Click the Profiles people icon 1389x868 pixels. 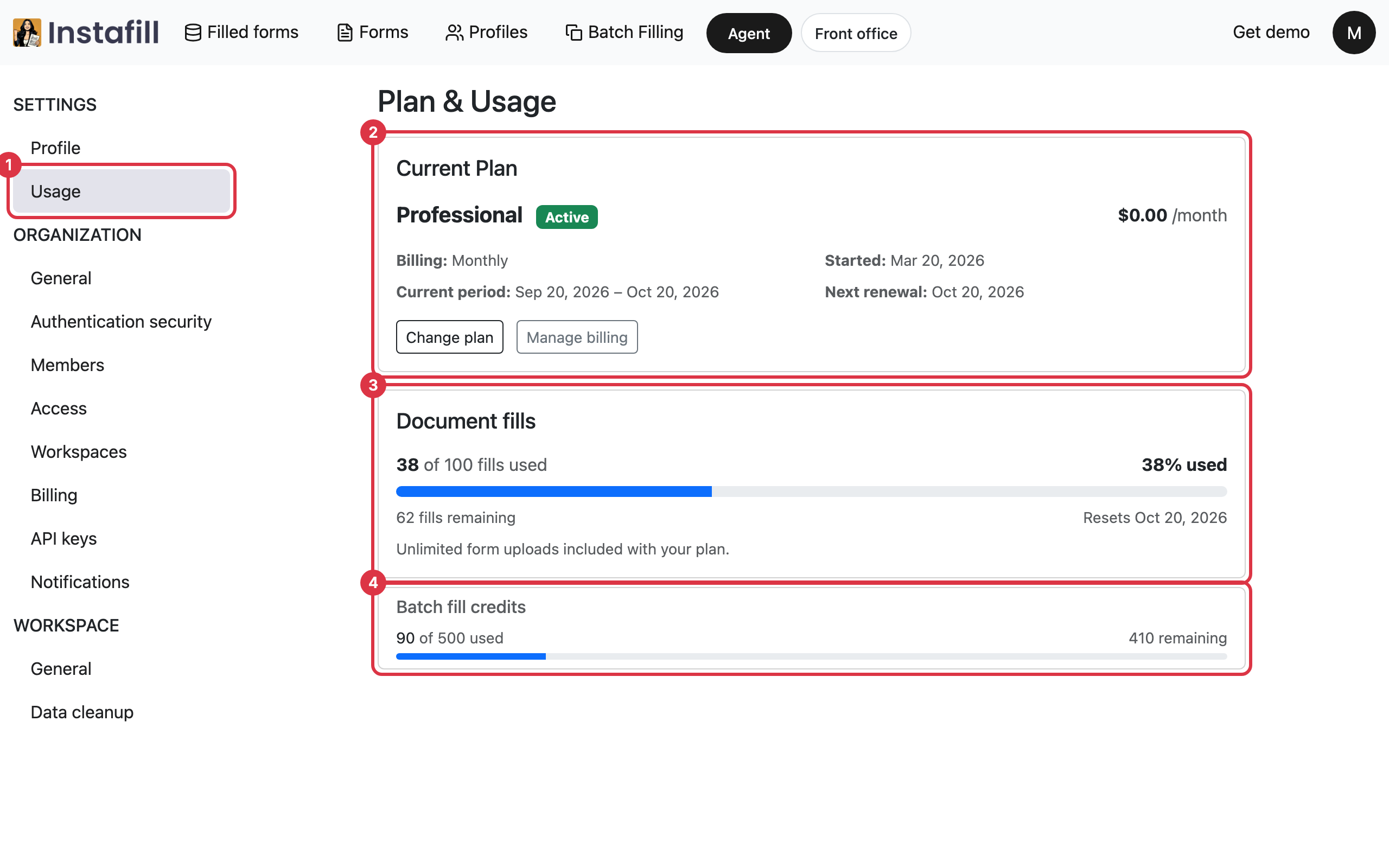454,33
